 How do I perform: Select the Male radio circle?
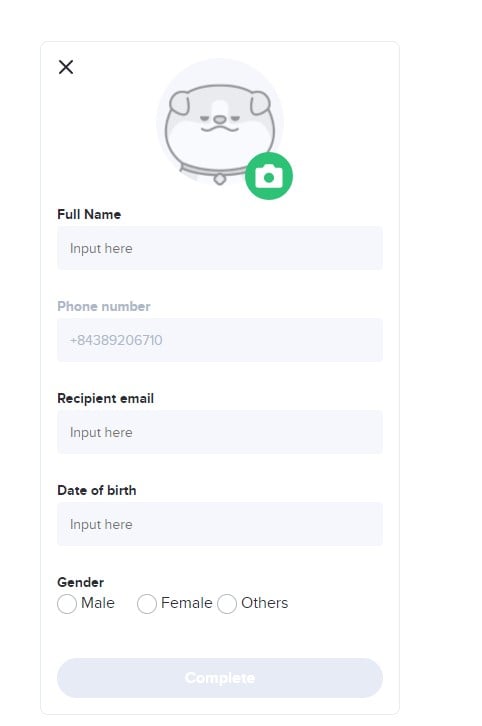coord(67,604)
